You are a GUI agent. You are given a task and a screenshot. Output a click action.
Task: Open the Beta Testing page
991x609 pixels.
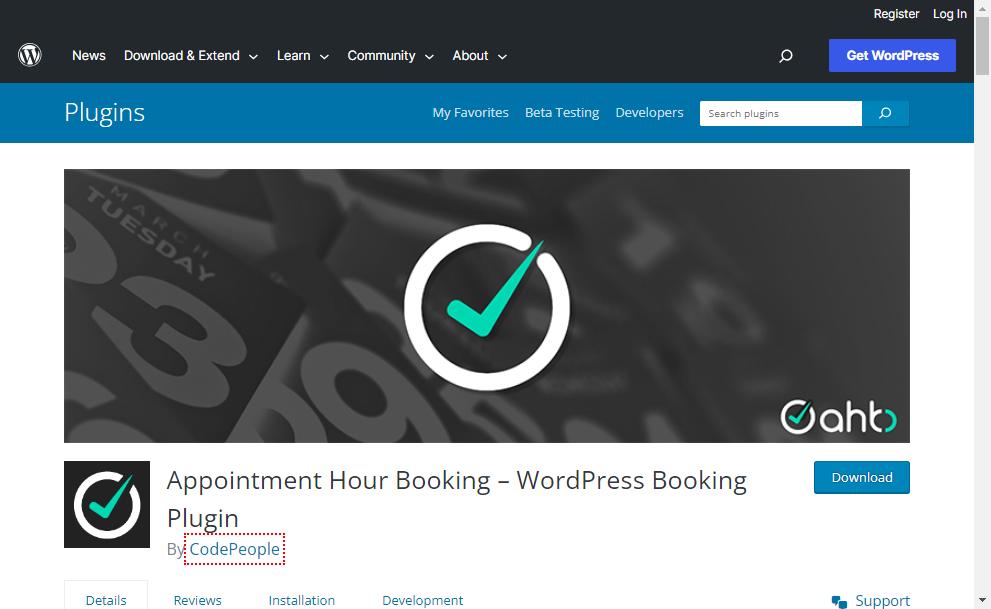[562, 112]
